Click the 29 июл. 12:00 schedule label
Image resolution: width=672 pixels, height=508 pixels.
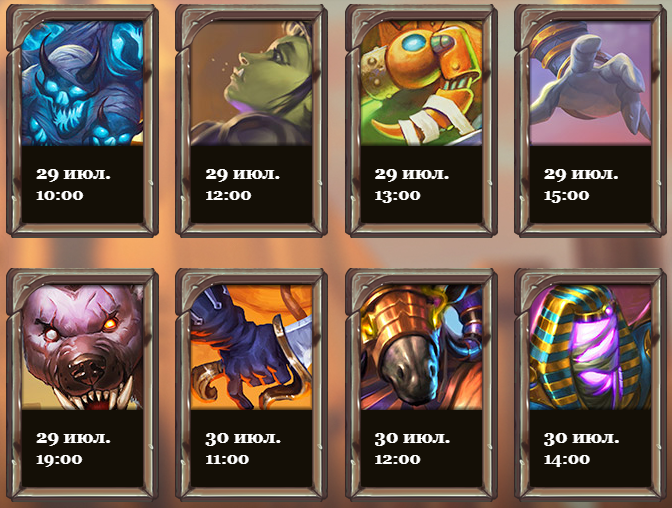pyautogui.click(x=243, y=184)
